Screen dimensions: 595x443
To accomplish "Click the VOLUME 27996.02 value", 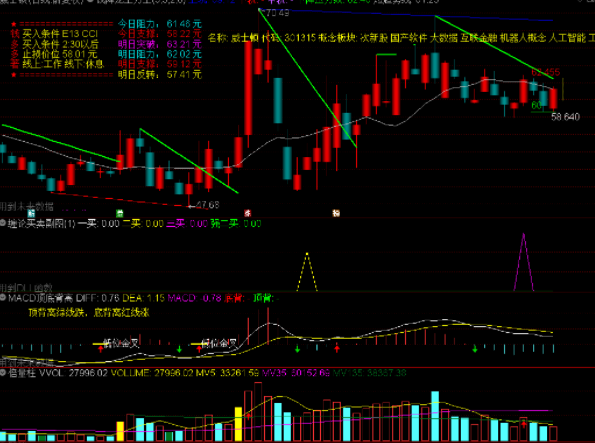I will 152,373.
